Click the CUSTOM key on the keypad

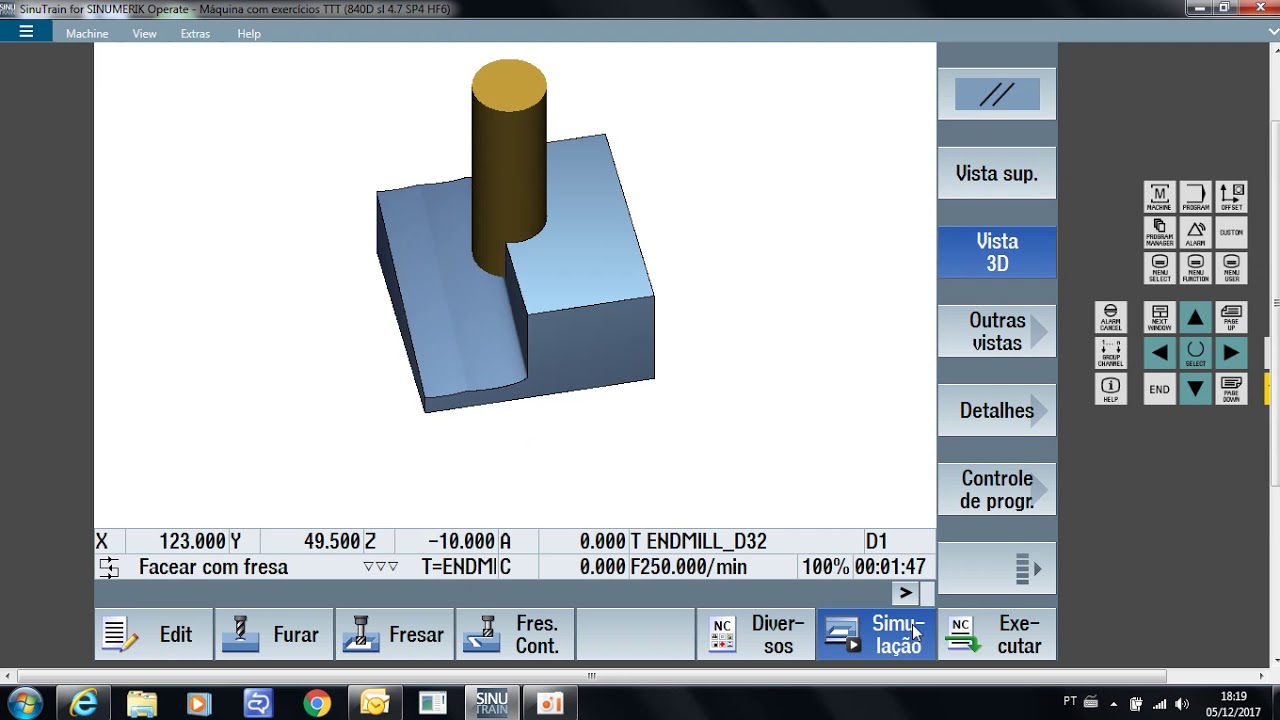pos(1231,233)
